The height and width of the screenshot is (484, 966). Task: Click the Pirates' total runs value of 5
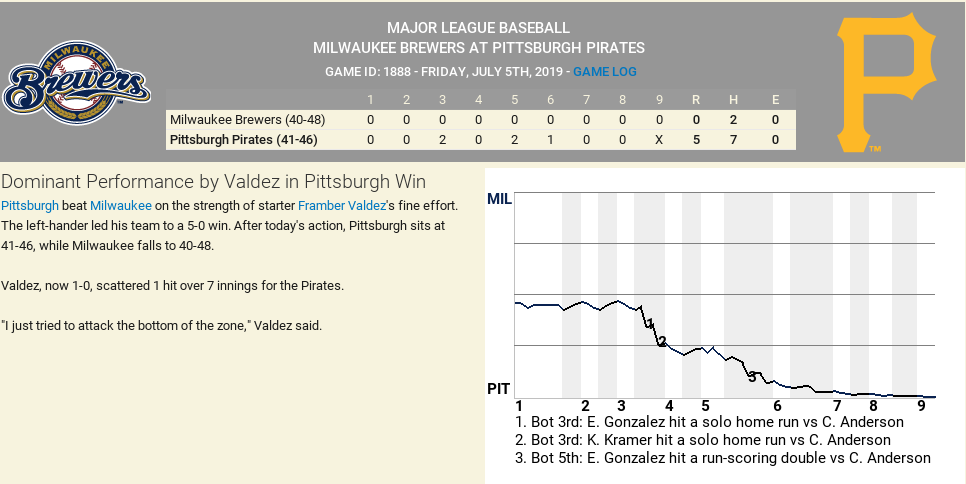(696, 140)
